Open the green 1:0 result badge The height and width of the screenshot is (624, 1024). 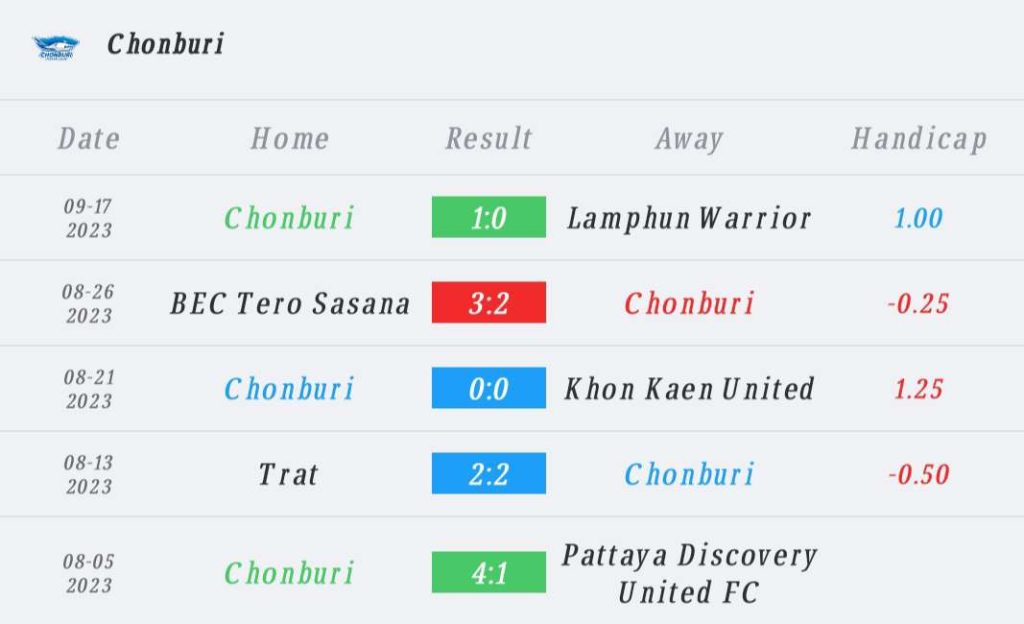tap(488, 217)
